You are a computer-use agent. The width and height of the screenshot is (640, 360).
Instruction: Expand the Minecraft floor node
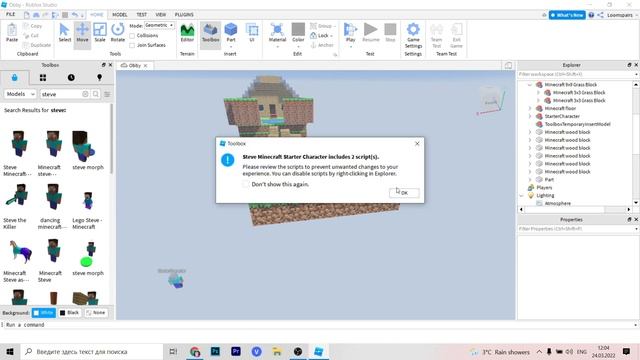pos(530,109)
